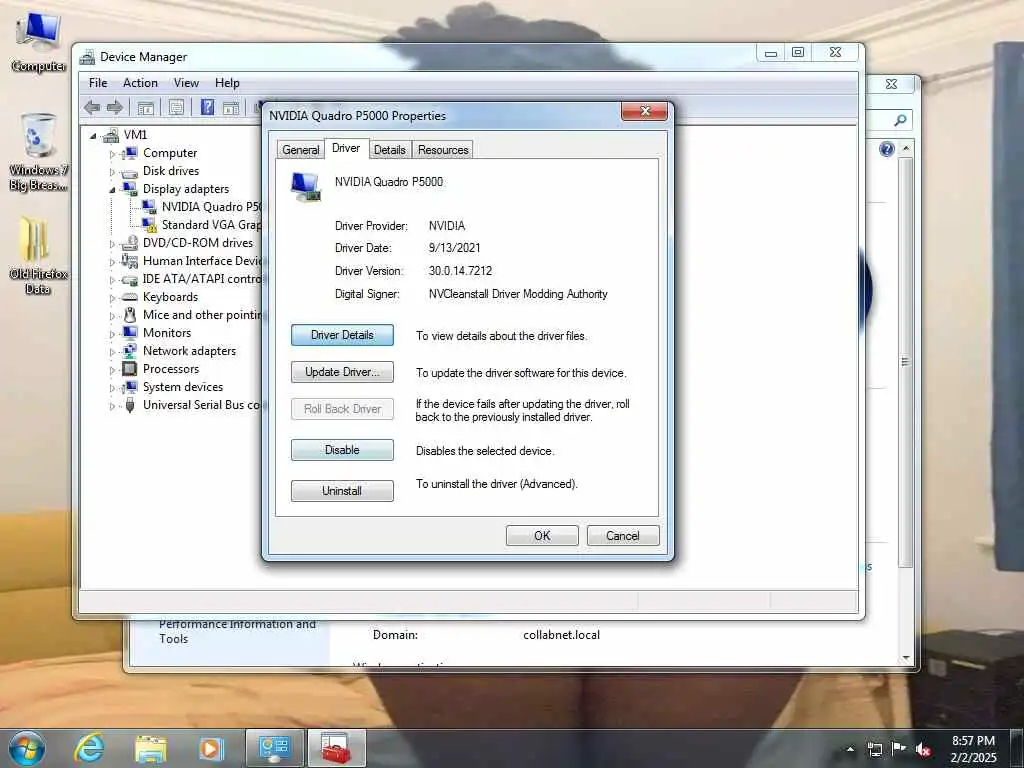Collapse the VM1 root node
Image resolution: width=1024 pixels, height=768 pixels.
pos(93,136)
